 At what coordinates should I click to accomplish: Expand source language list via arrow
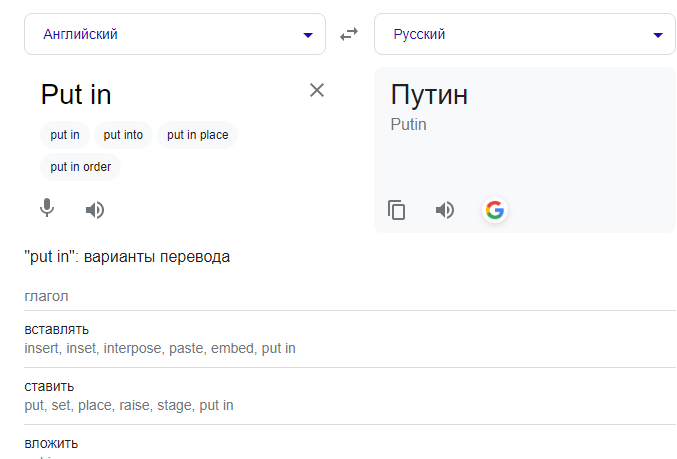(x=308, y=35)
